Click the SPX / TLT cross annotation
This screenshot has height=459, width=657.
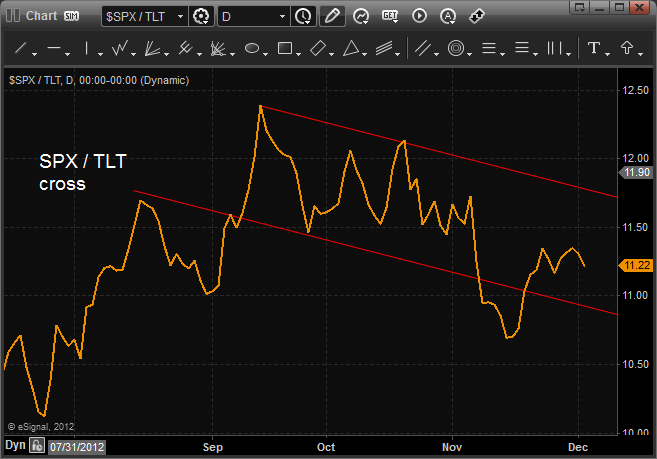click(x=83, y=172)
